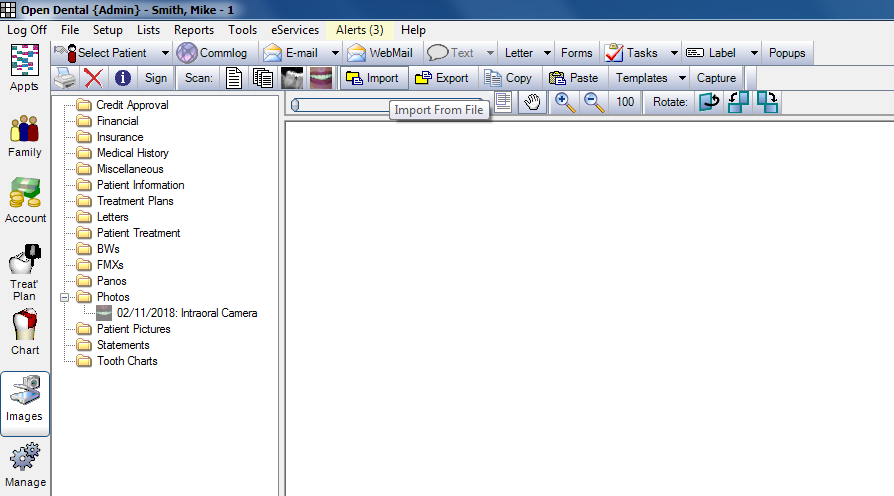
Task: Select the Panos folder
Action: tap(111, 281)
